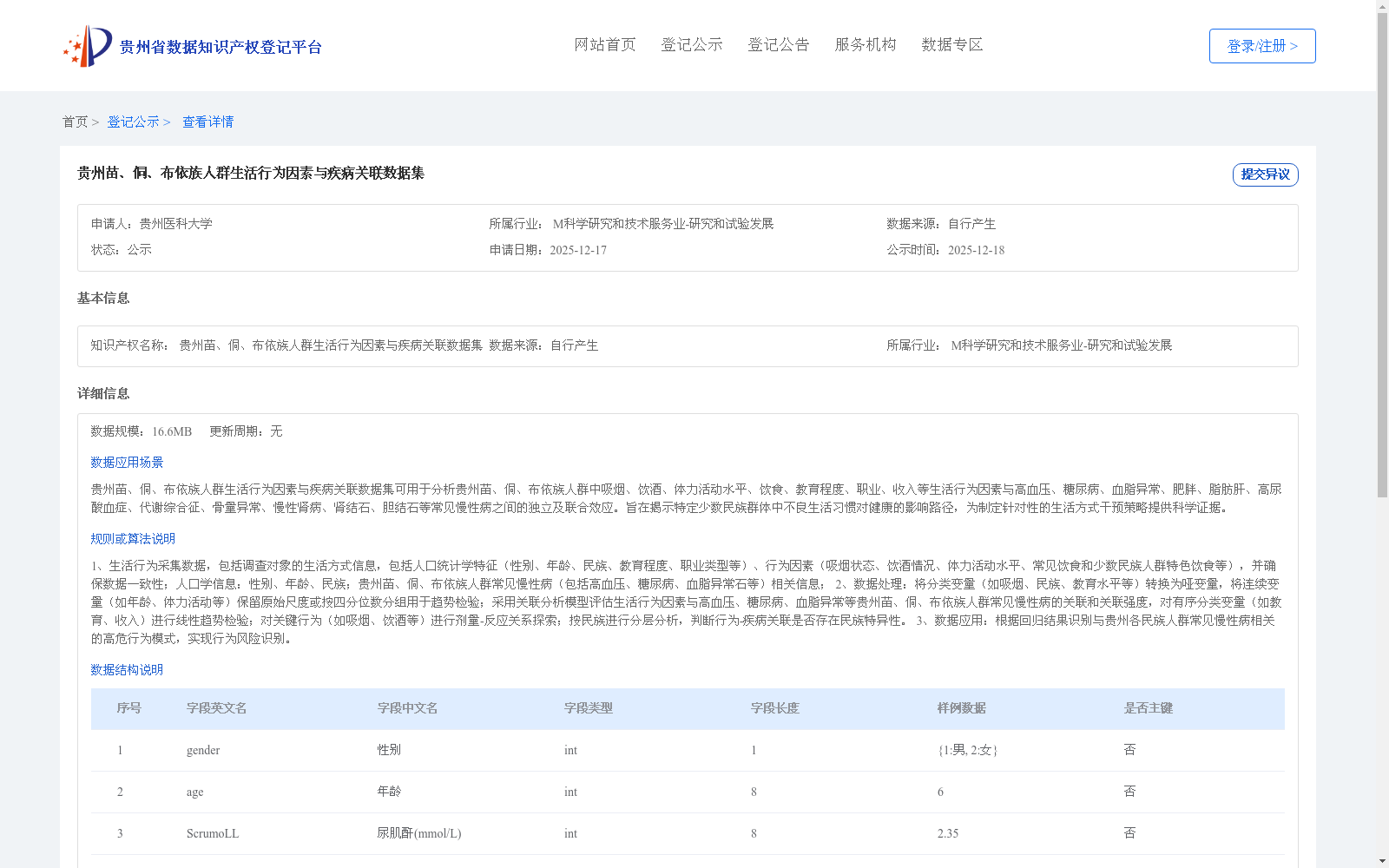Click the scrollbar down arrow

tap(1382, 861)
